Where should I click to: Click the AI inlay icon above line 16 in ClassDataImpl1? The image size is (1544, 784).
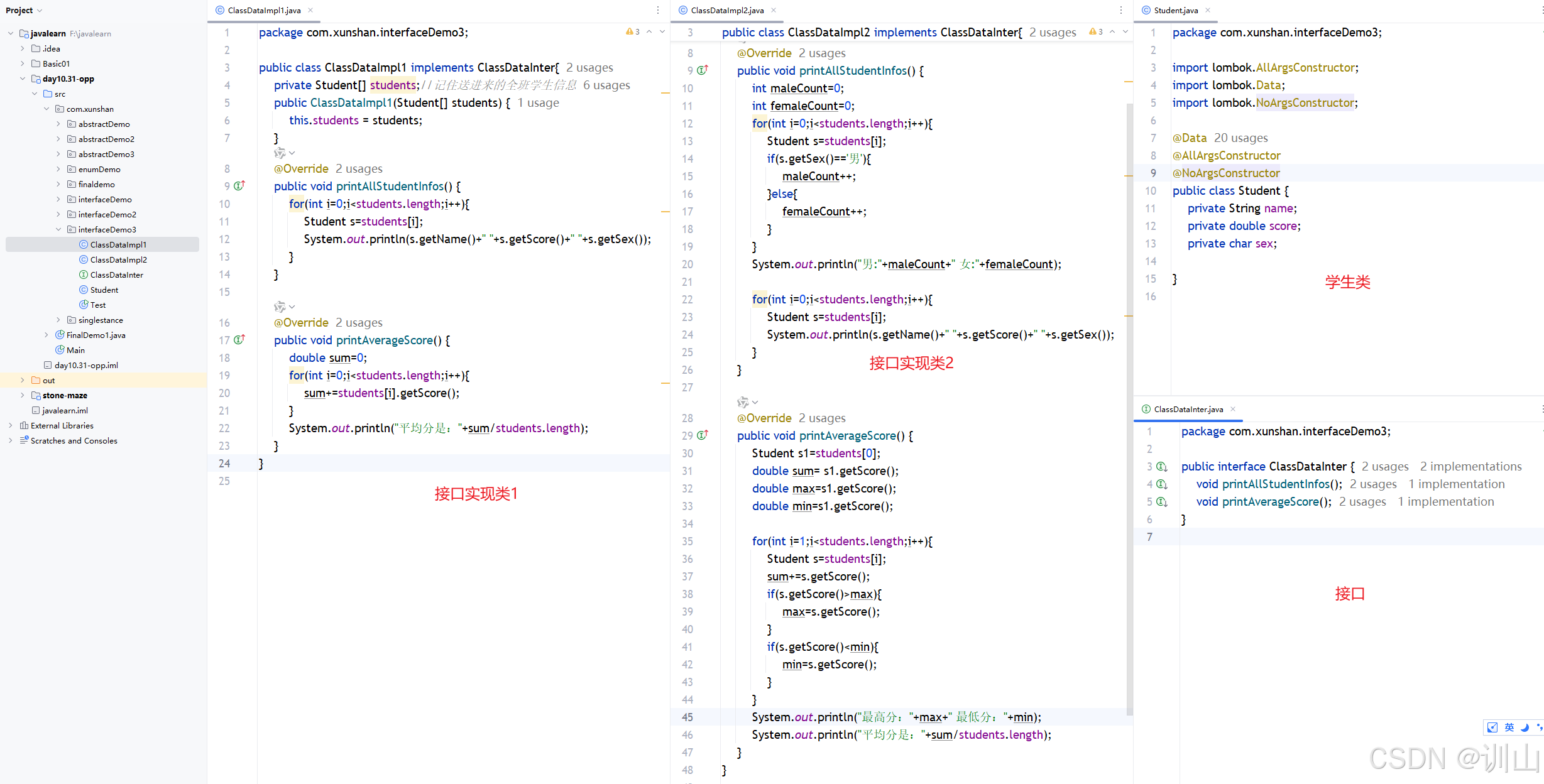(x=280, y=307)
